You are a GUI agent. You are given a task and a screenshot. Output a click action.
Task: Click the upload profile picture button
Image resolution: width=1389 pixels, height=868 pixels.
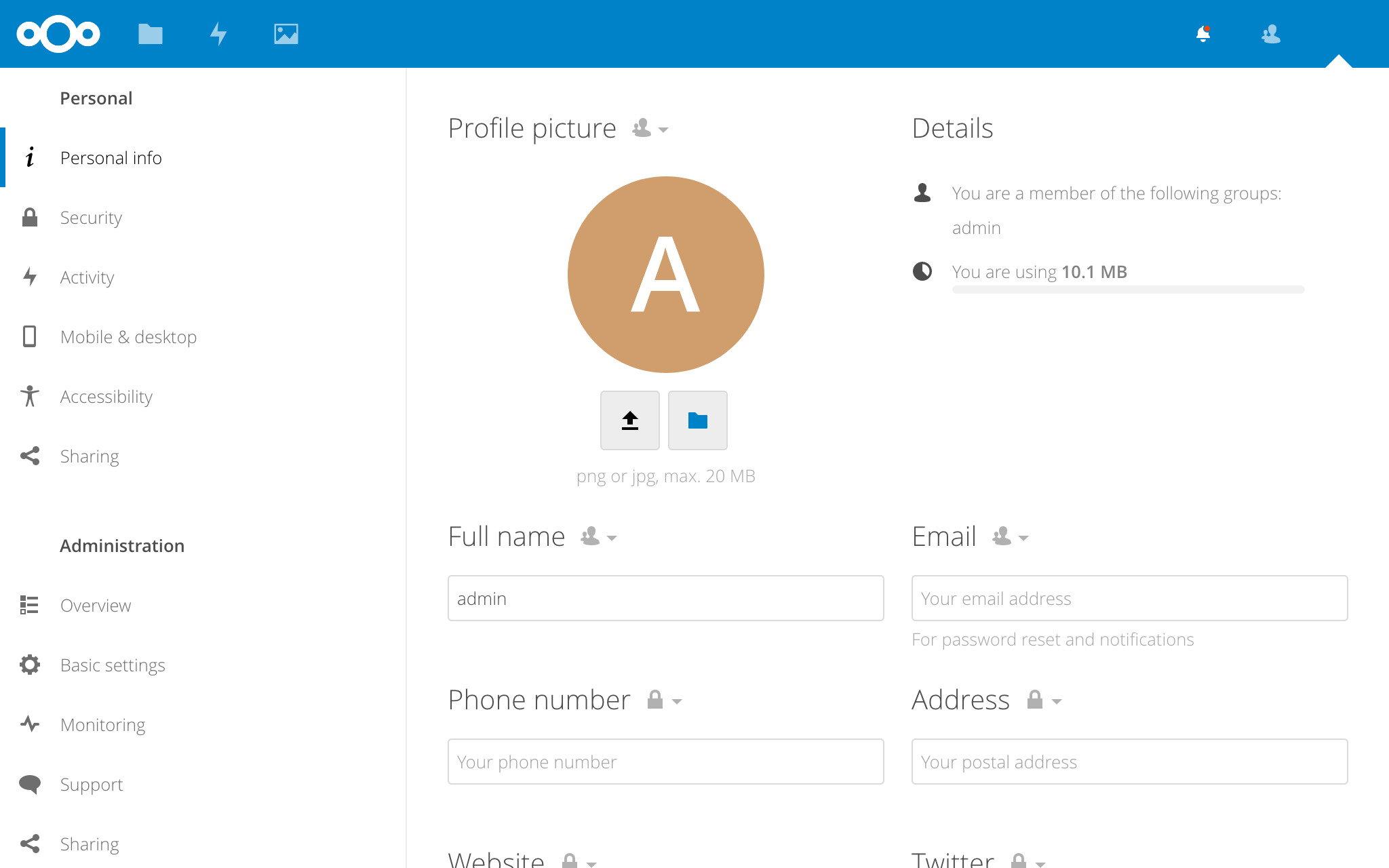(x=629, y=419)
